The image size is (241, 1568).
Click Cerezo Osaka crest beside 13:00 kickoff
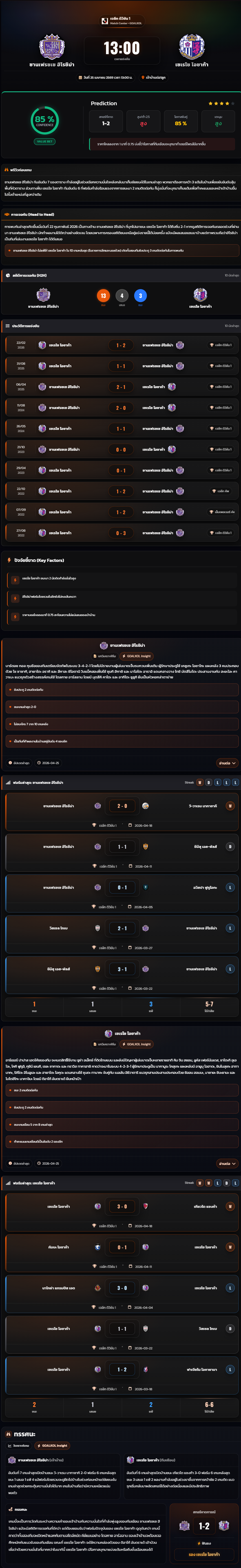tap(191, 47)
